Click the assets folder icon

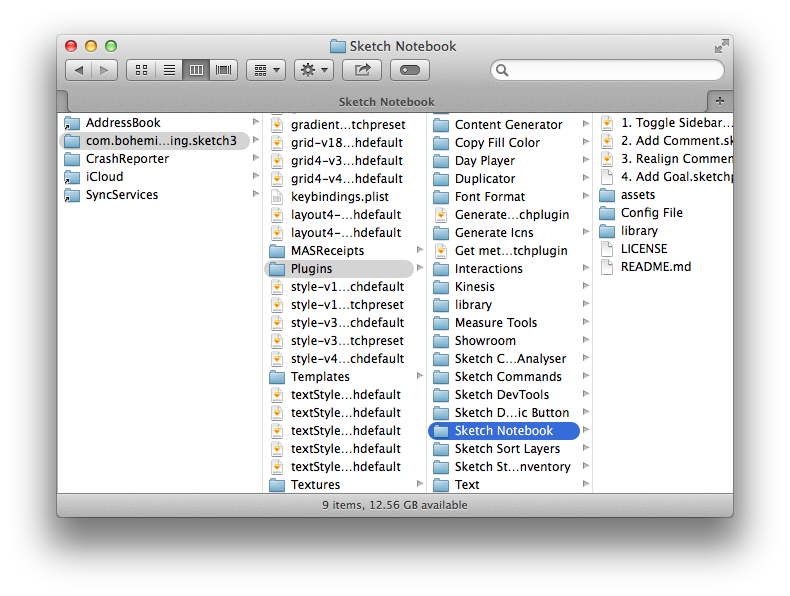607,195
